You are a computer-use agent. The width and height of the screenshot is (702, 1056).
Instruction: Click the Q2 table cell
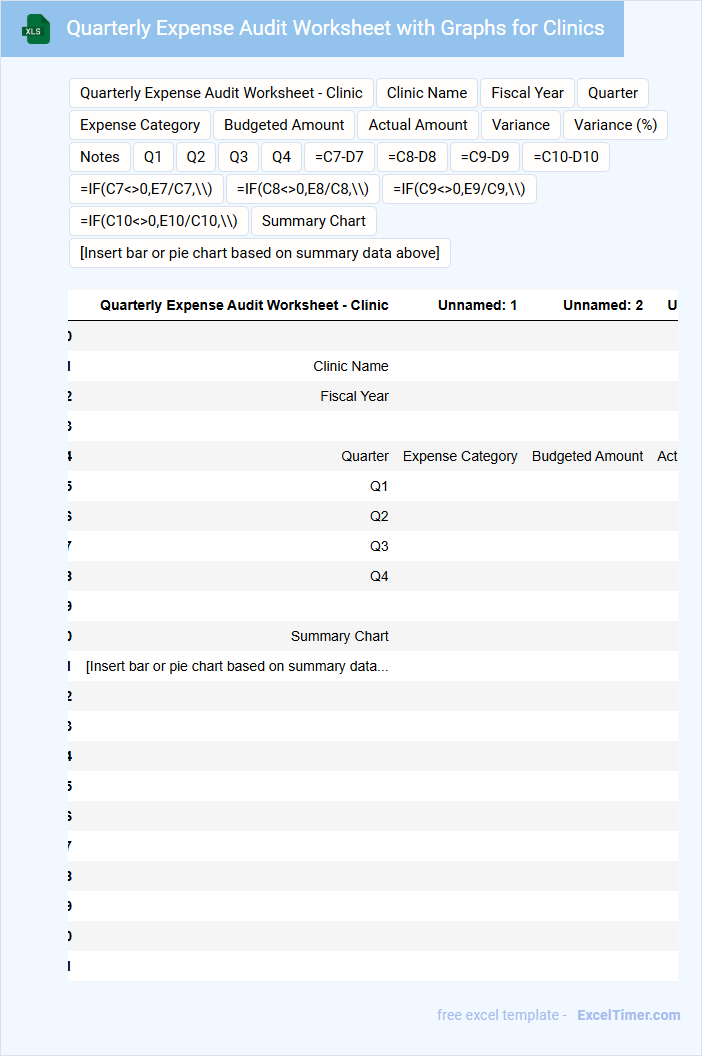379,516
